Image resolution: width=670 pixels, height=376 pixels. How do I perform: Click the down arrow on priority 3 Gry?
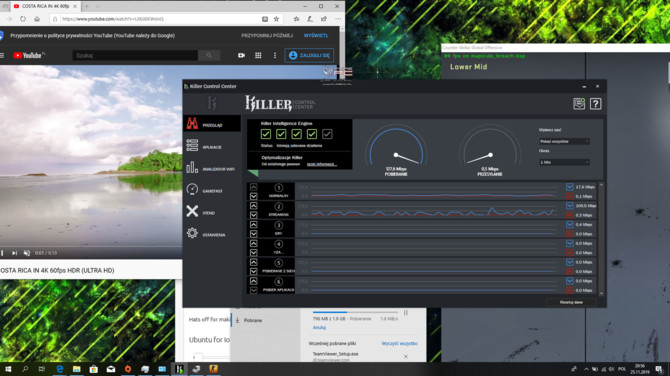pos(253,234)
